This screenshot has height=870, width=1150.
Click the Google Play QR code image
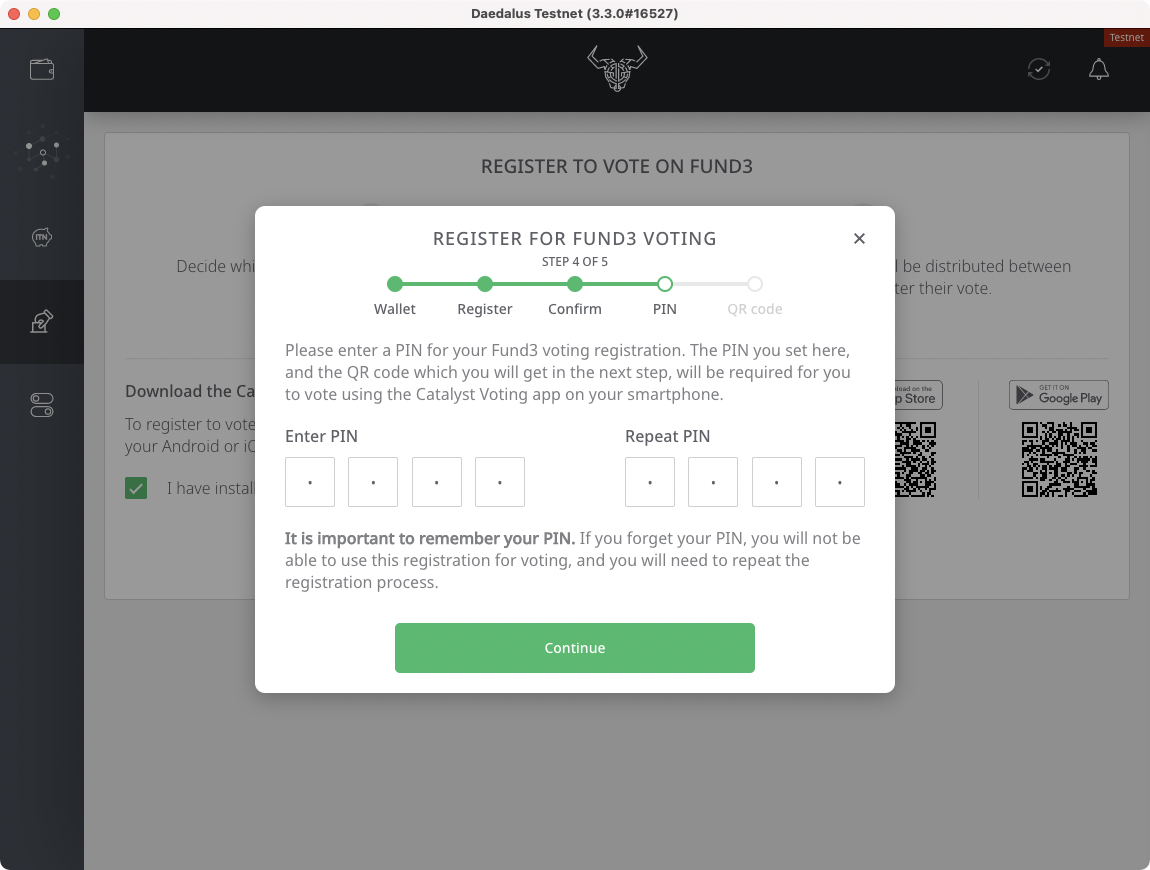(1059, 460)
